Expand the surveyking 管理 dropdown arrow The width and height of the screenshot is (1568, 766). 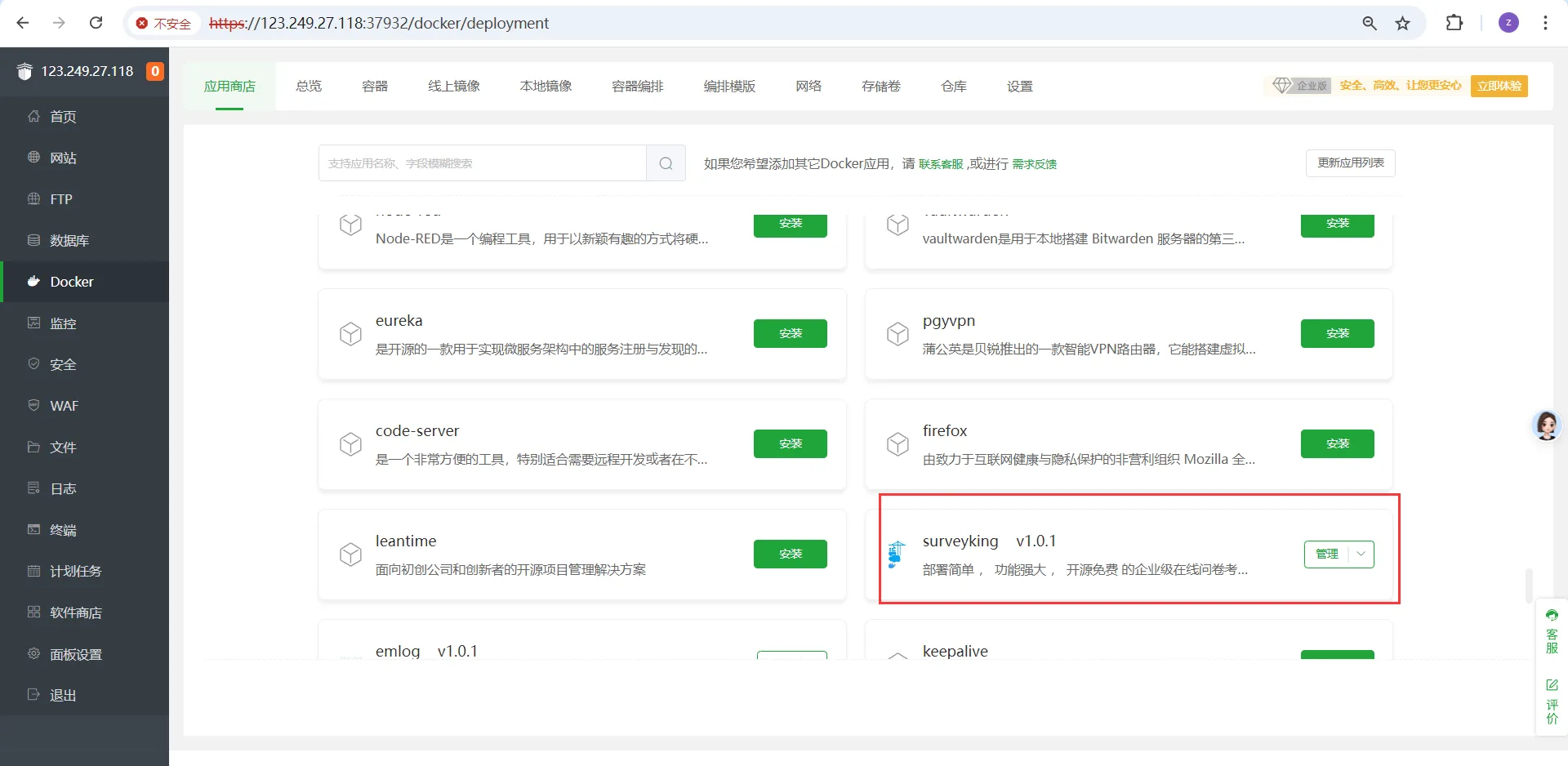click(x=1361, y=554)
